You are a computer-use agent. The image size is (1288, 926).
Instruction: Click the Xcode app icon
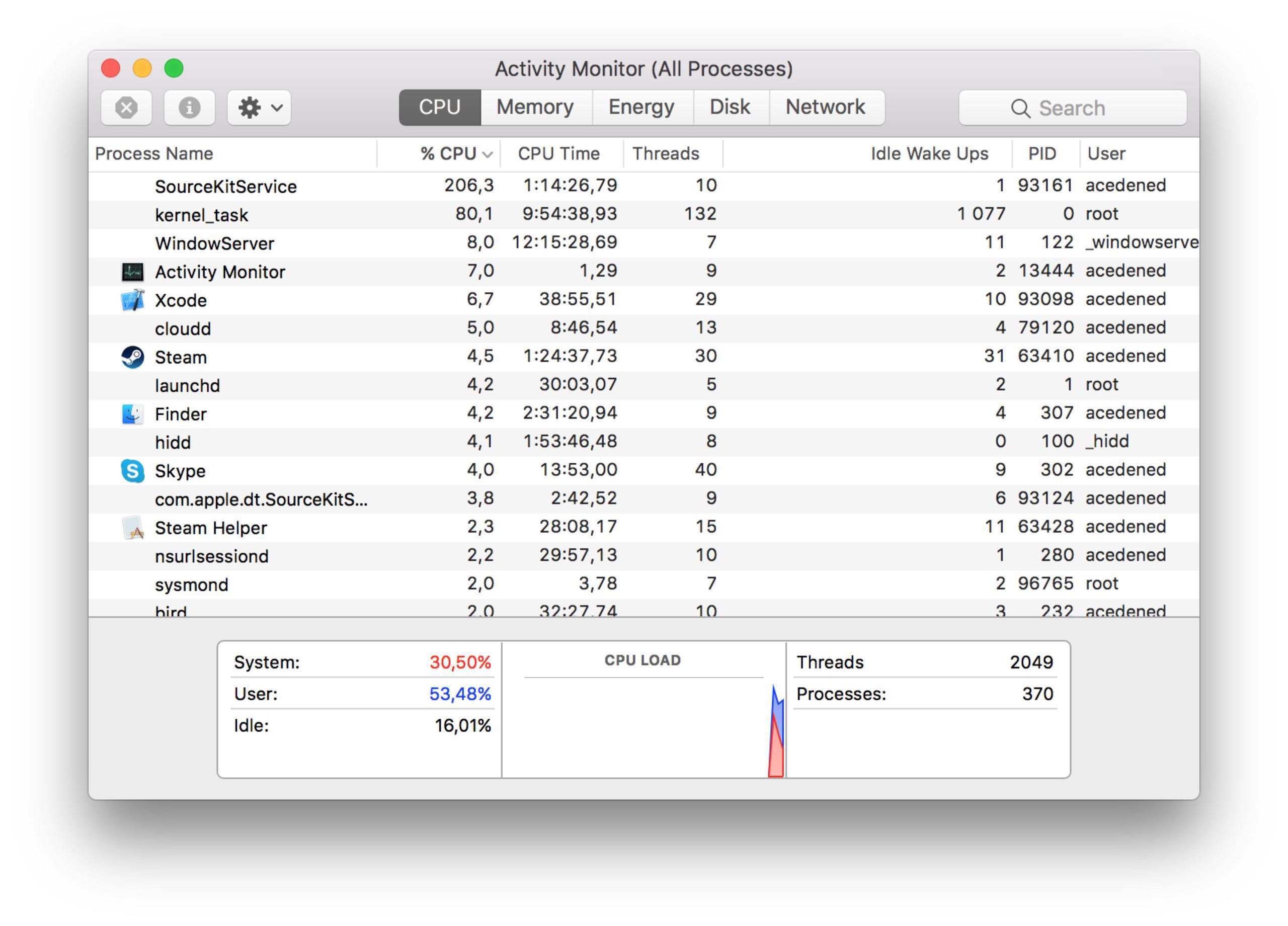[x=132, y=300]
